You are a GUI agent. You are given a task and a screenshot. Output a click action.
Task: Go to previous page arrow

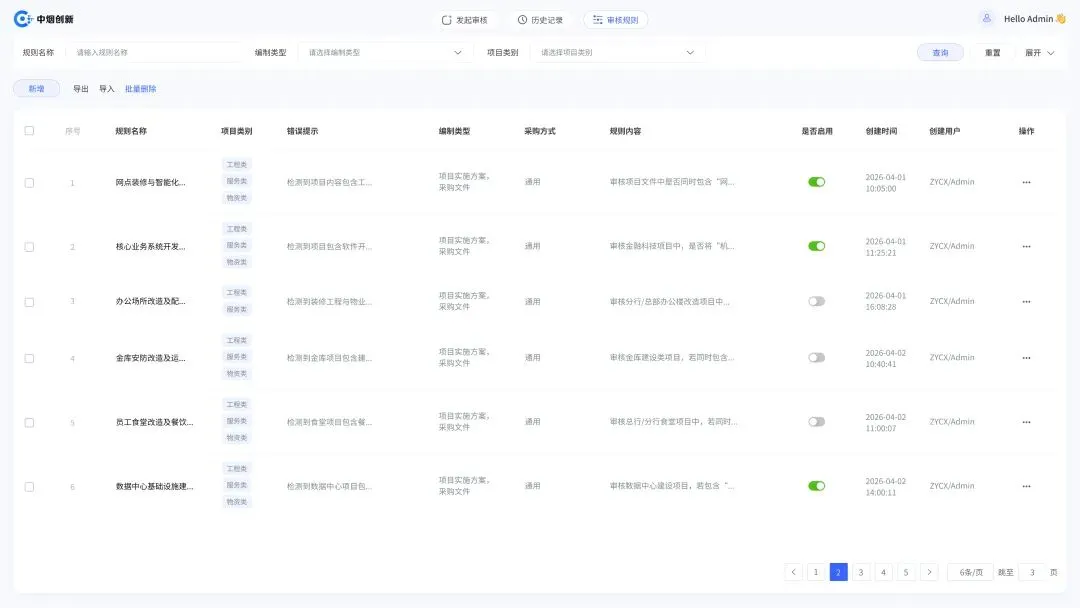coord(793,572)
